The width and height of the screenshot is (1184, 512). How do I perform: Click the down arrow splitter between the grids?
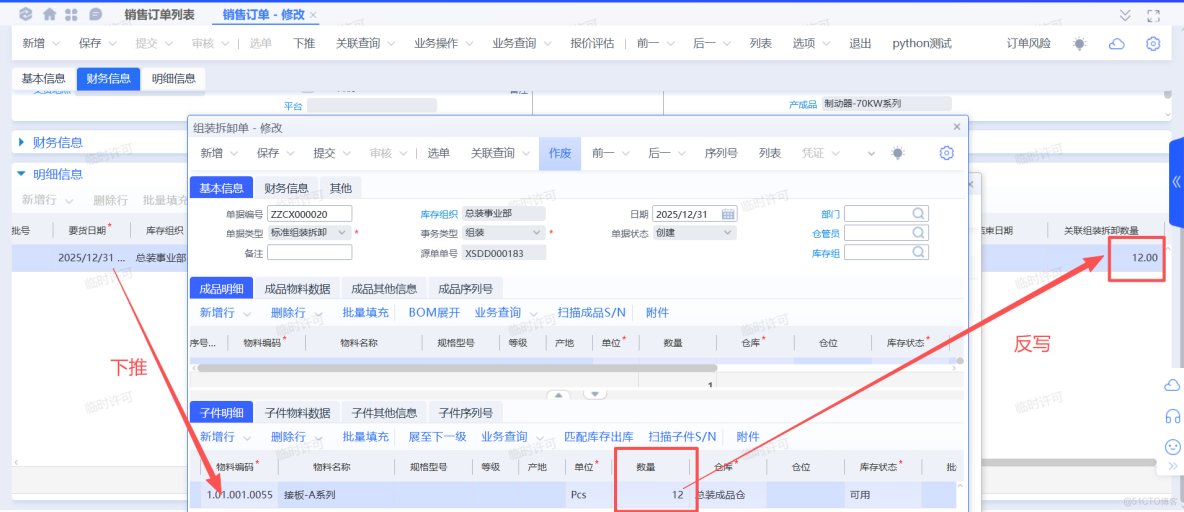coord(595,394)
